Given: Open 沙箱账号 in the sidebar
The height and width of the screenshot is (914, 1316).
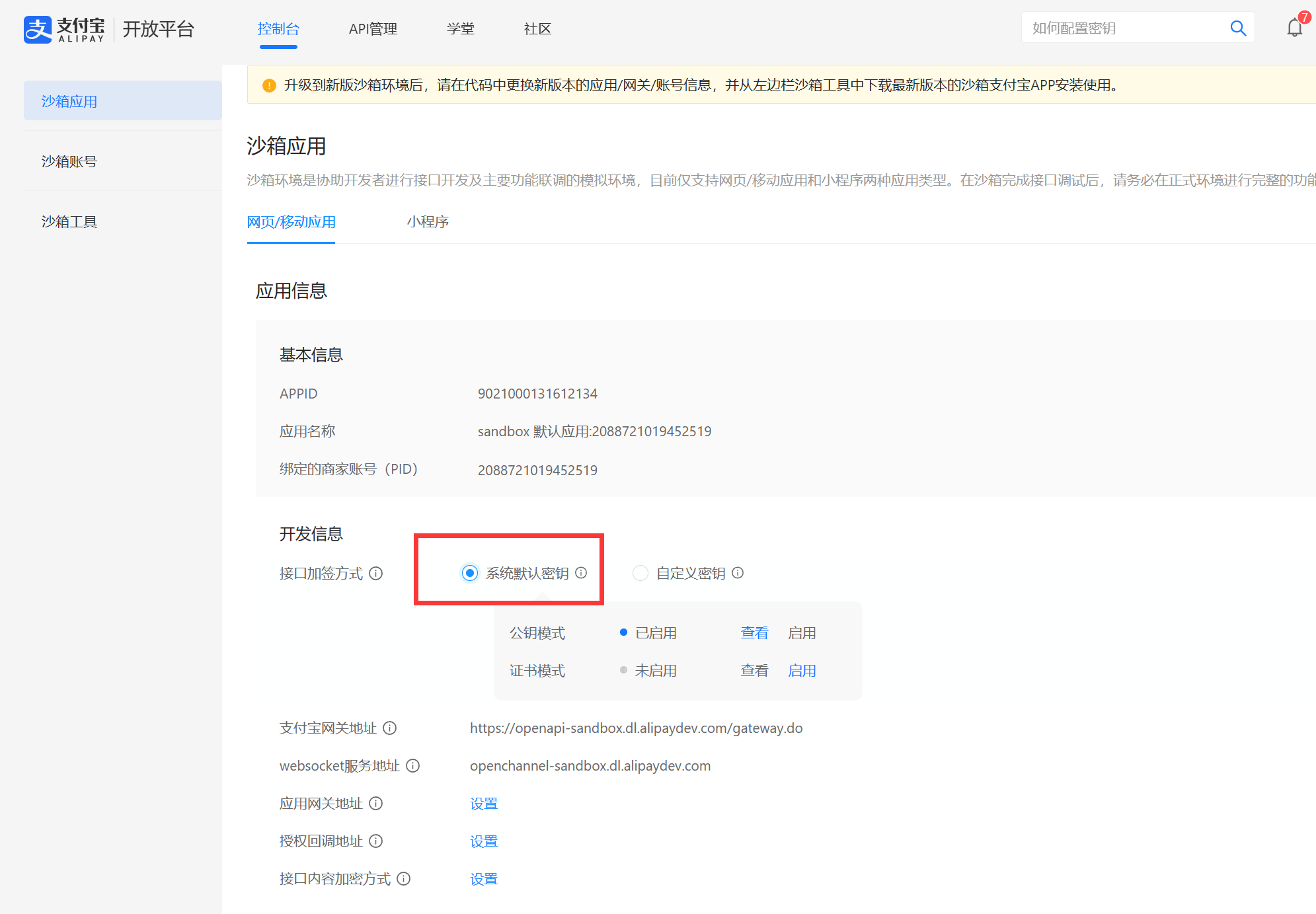Looking at the screenshot, I should pyautogui.click(x=69, y=161).
